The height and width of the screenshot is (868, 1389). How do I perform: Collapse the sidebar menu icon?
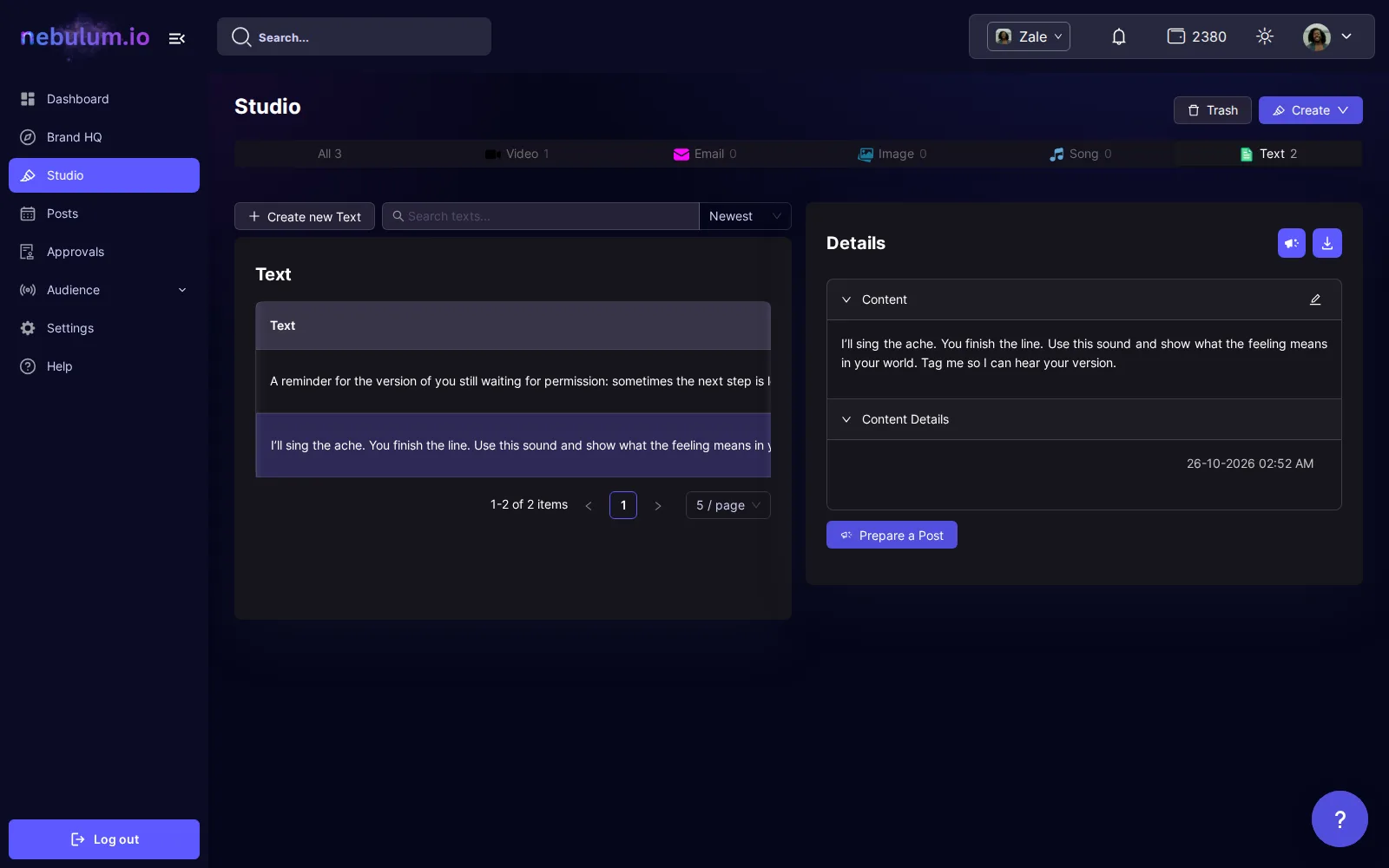tap(177, 38)
